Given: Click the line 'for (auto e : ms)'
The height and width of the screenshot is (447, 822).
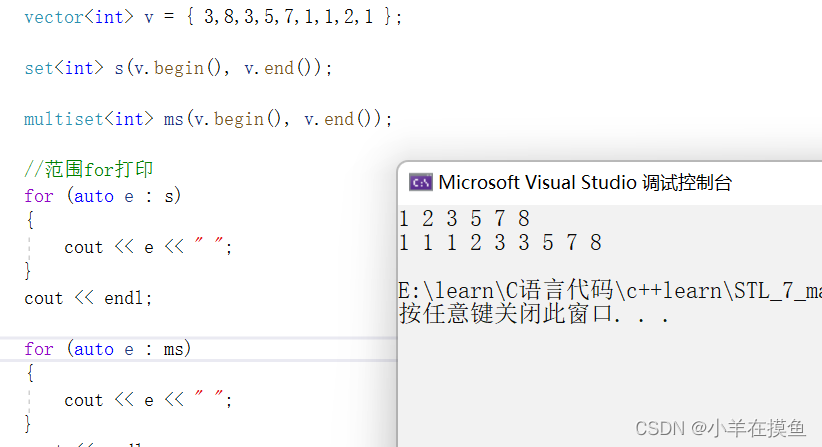Looking at the screenshot, I should (x=107, y=349).
